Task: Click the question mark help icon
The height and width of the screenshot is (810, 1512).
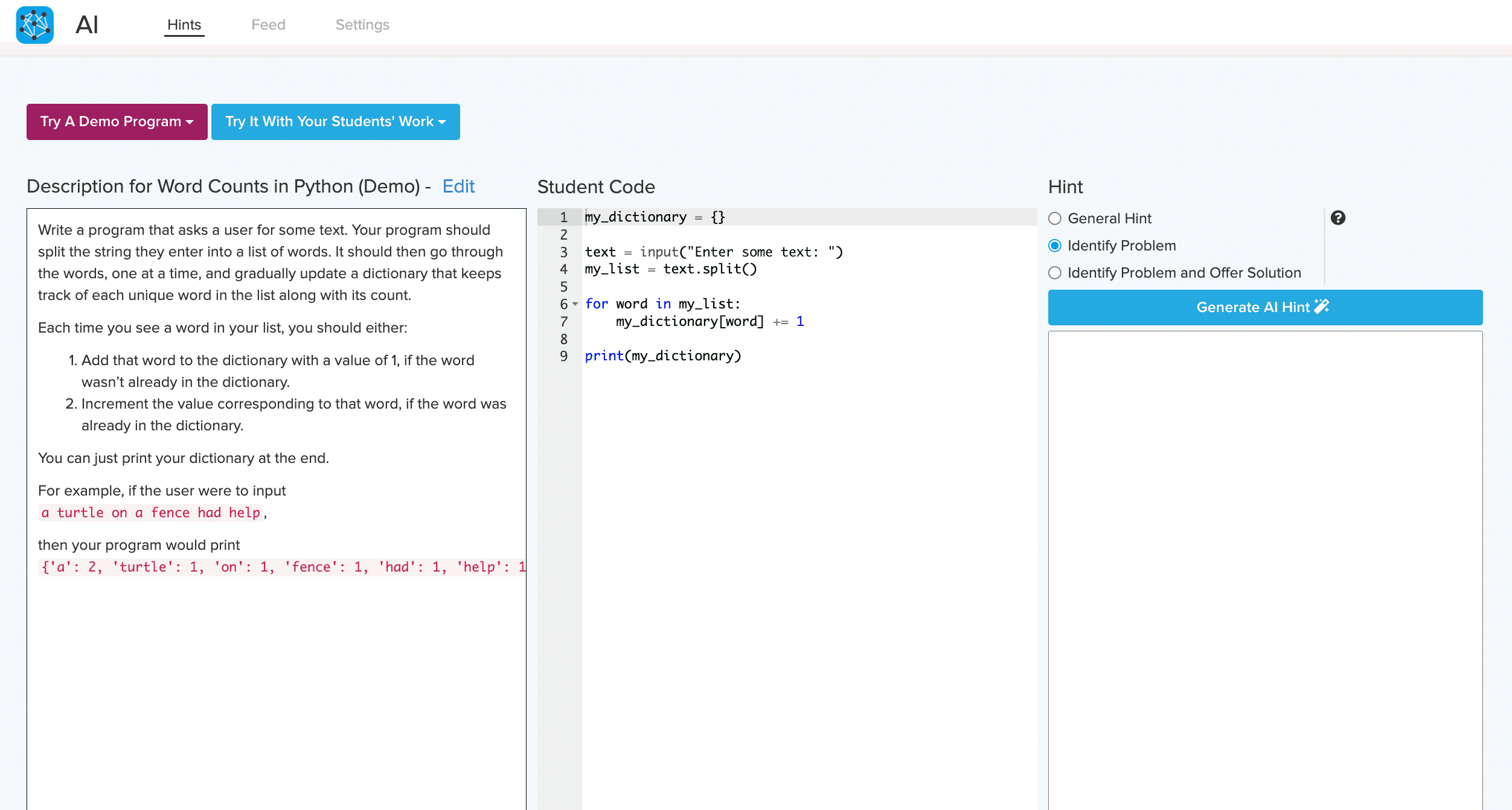Action: pyautogui.click(x=1337, y=218)
